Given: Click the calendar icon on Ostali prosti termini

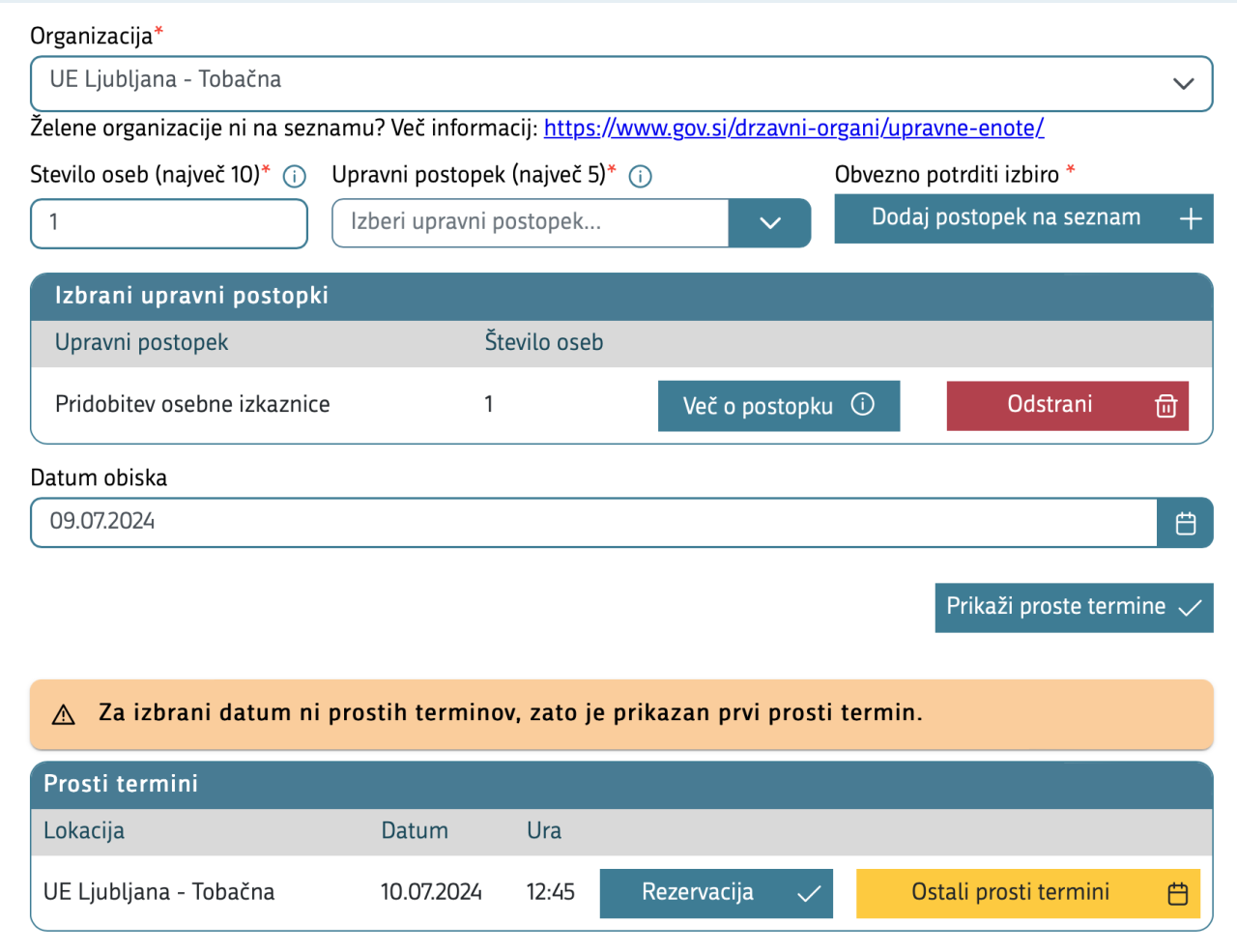Looking at the screenshot, I should [1178, 893].
